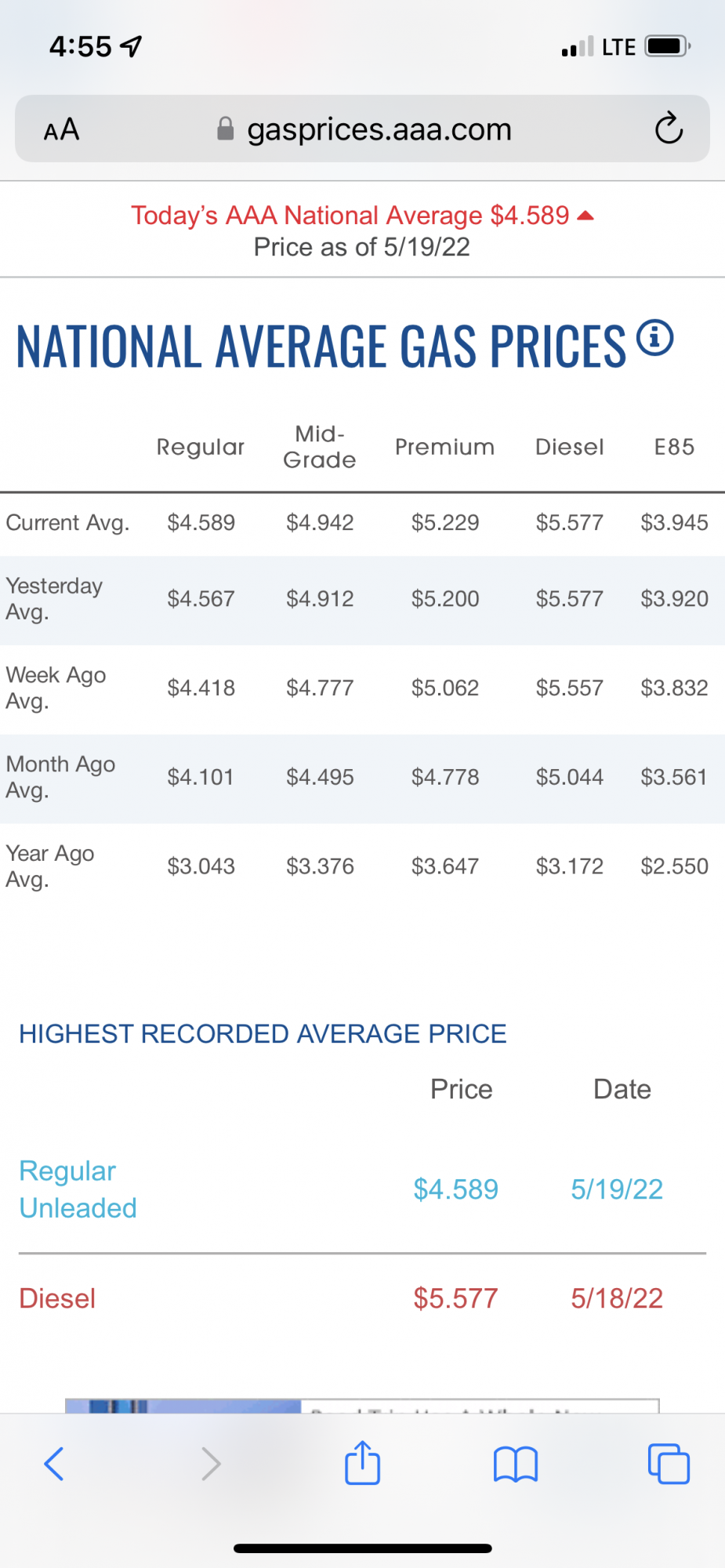725x1568 pixels.
Task: Open the AA reader text size menu
Action: (61, 129)
